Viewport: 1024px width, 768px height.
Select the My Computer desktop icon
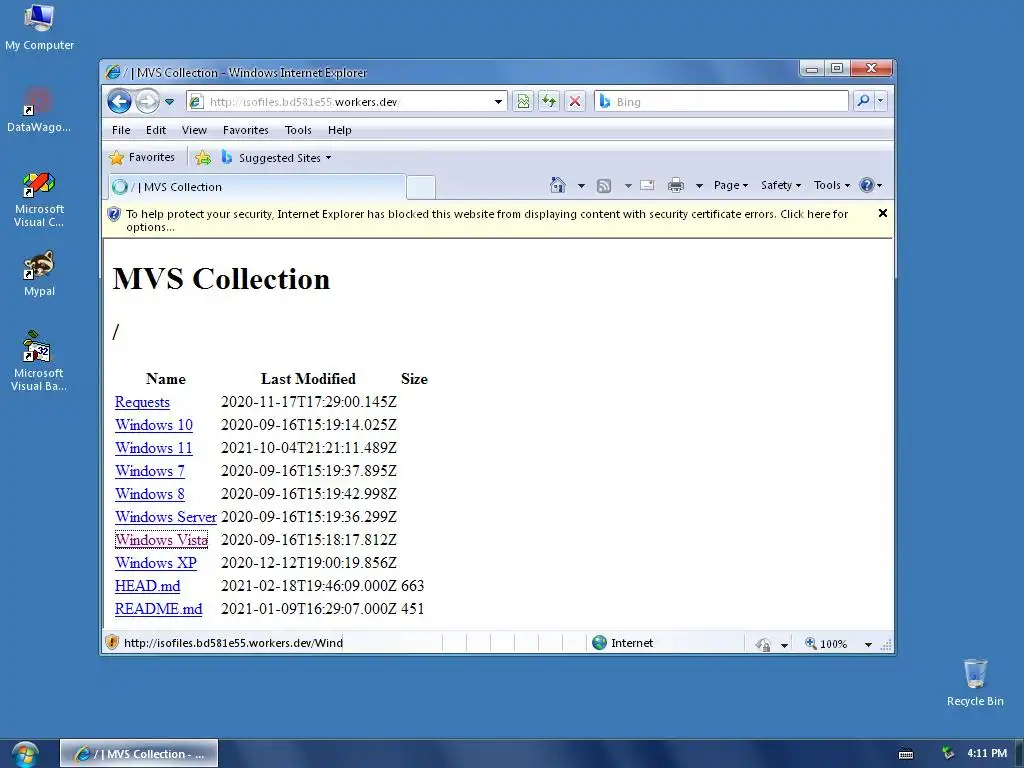pos(39,27)
